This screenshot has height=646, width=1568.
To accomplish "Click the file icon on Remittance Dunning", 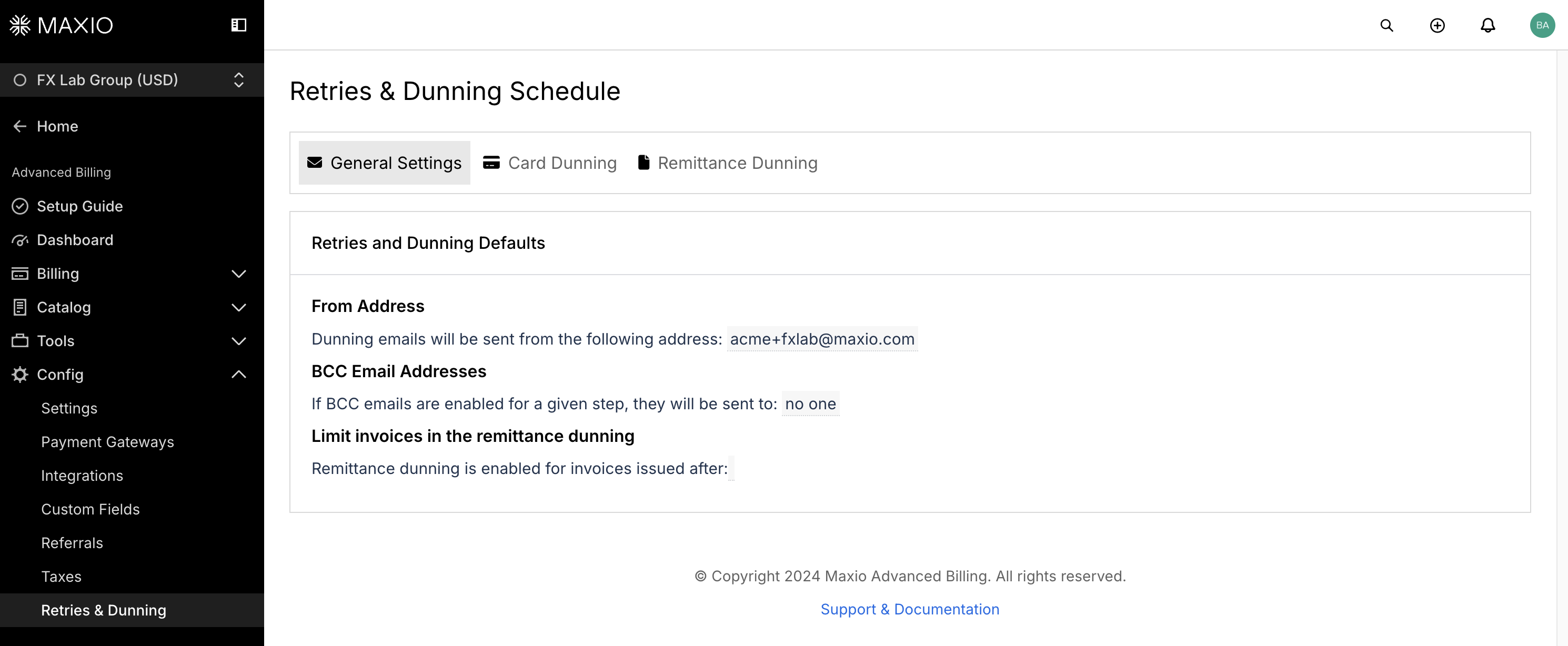I will click(644, 163).
